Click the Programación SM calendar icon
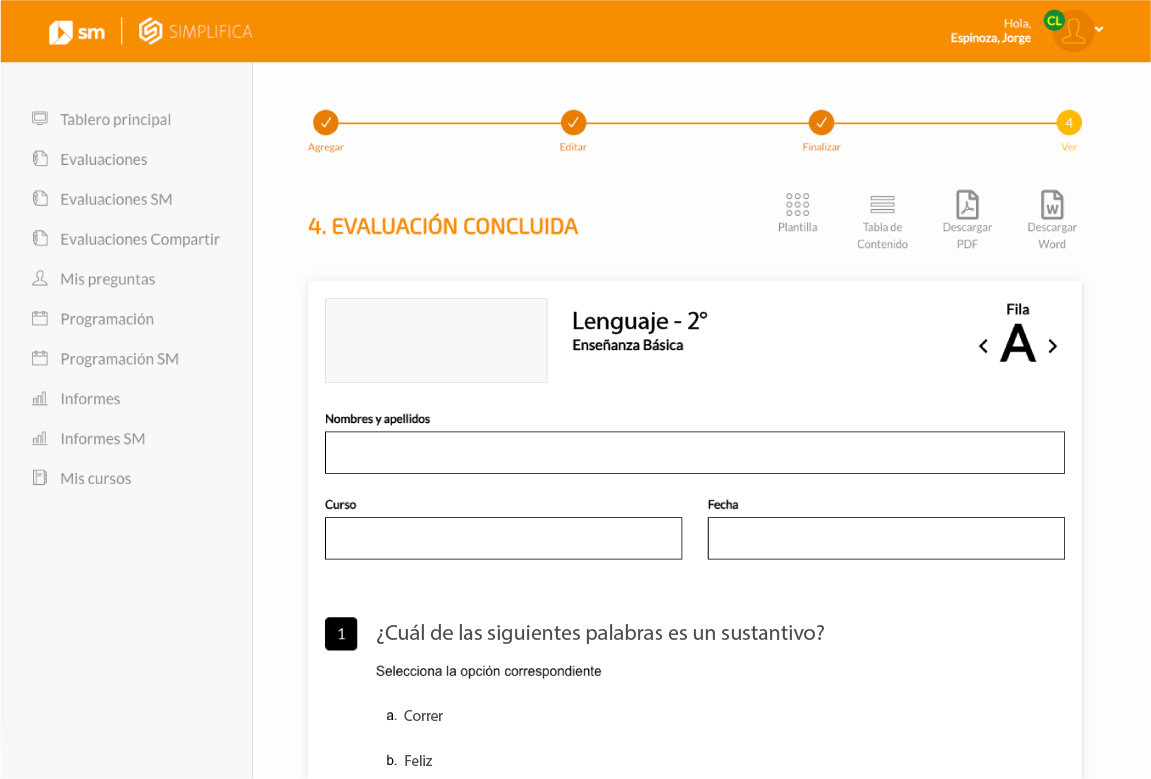The width and height of the screenshot is (1151, 779). pyautogui.click(x=40, y=358)
